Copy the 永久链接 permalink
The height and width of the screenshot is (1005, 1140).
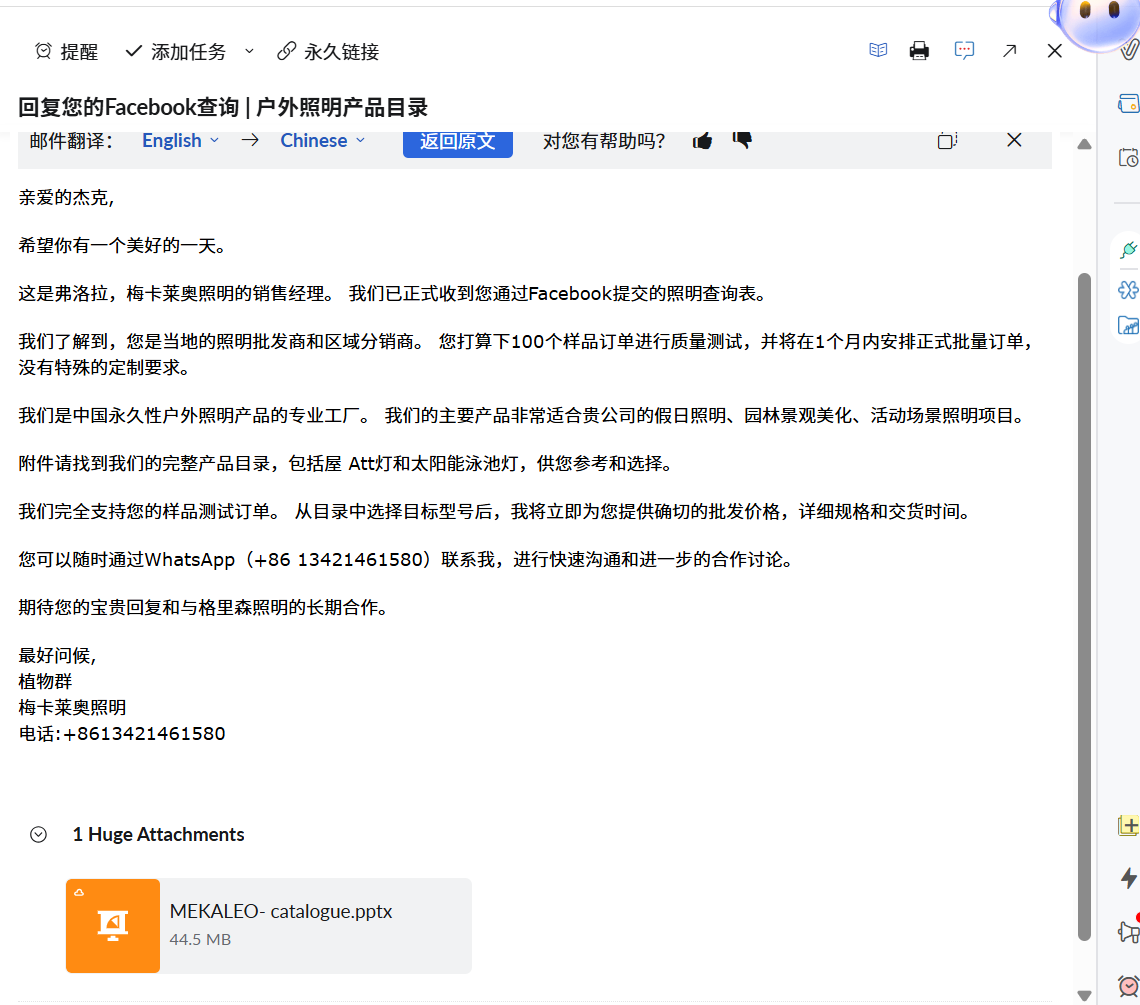click(328, 52)
